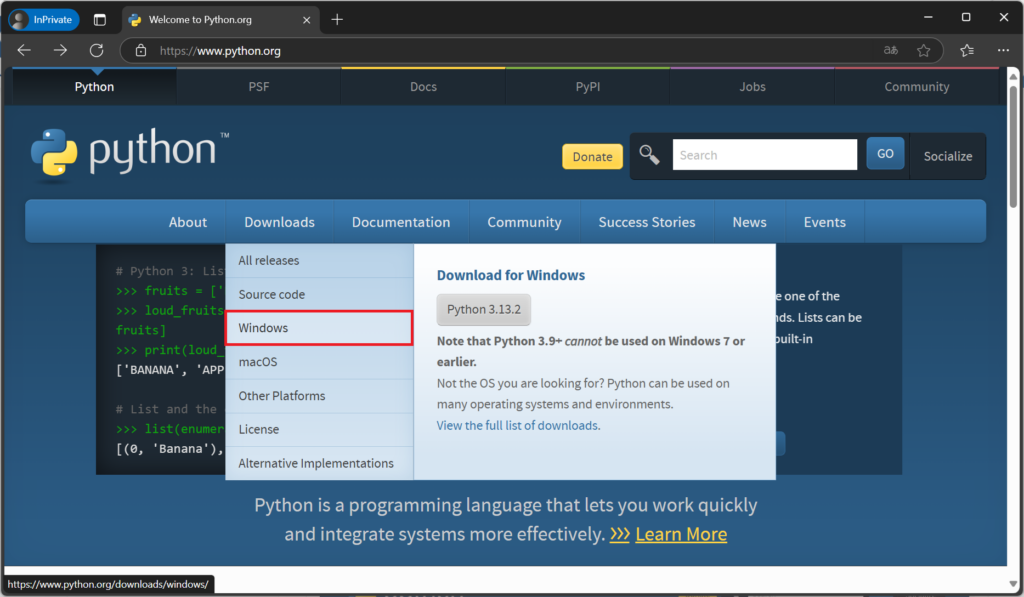Click the scrollbar up arrow

click(1014, 76)
